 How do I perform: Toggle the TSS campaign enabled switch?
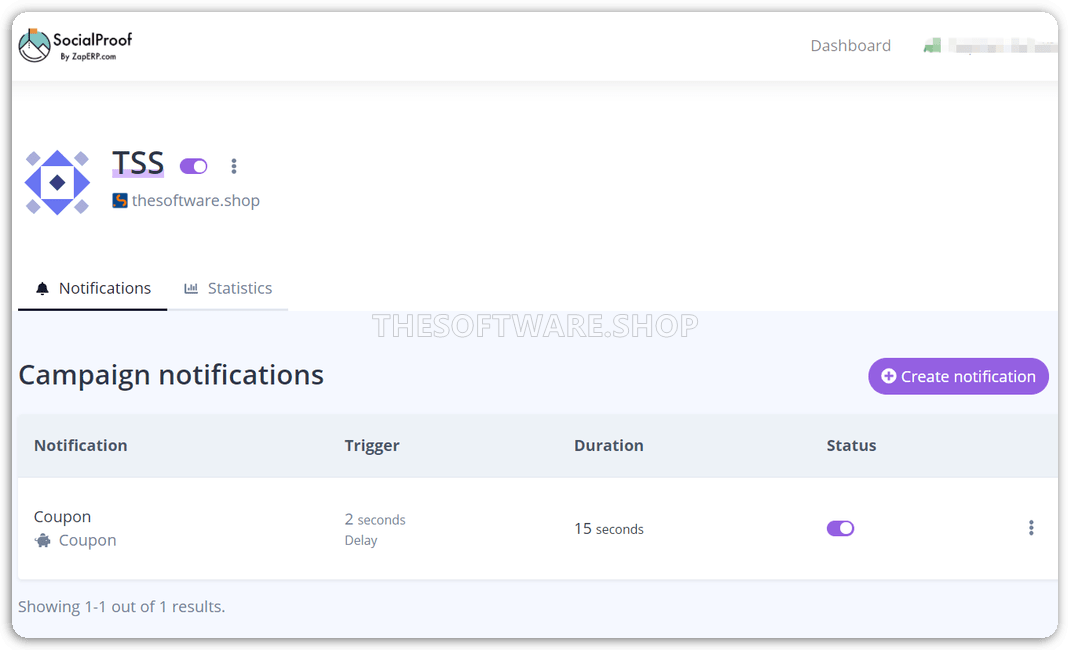193,166
